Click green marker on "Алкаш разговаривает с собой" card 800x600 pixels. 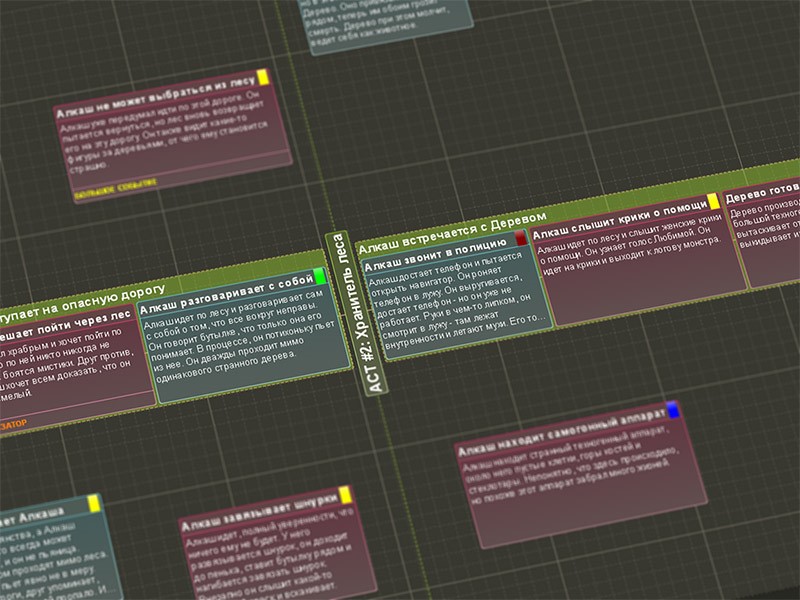[x=320, y=276]
